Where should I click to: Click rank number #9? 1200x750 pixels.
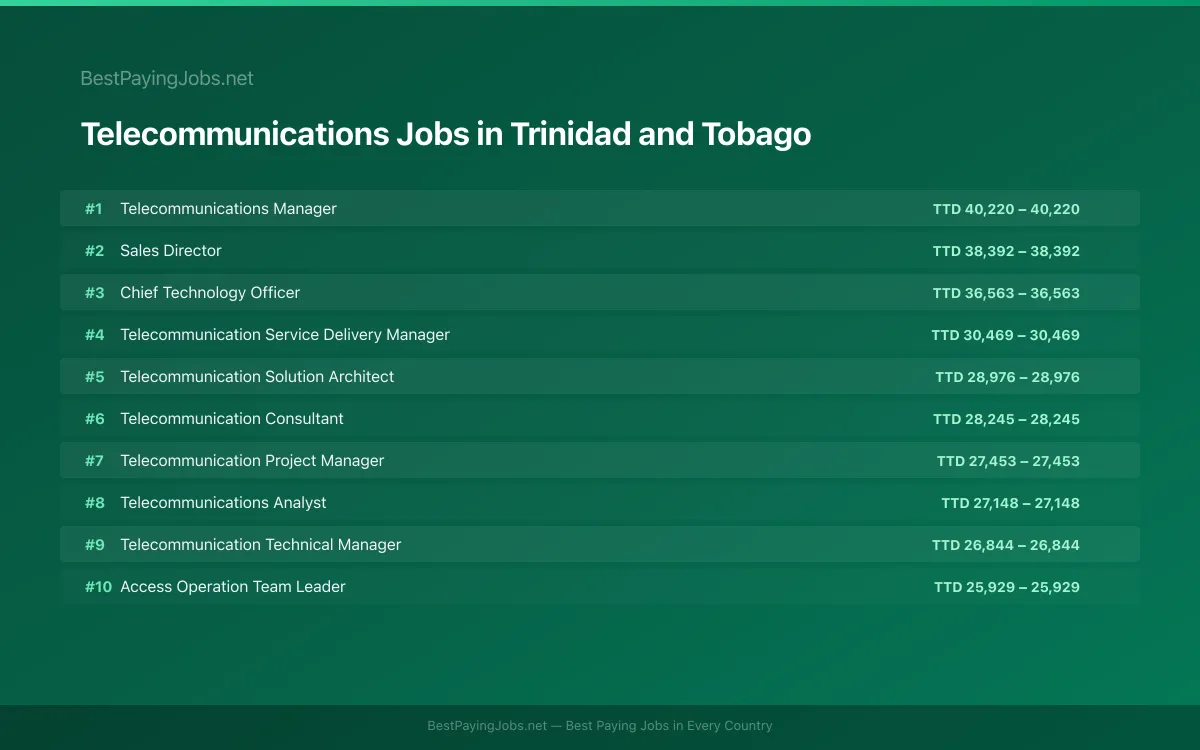pos(94,545)
